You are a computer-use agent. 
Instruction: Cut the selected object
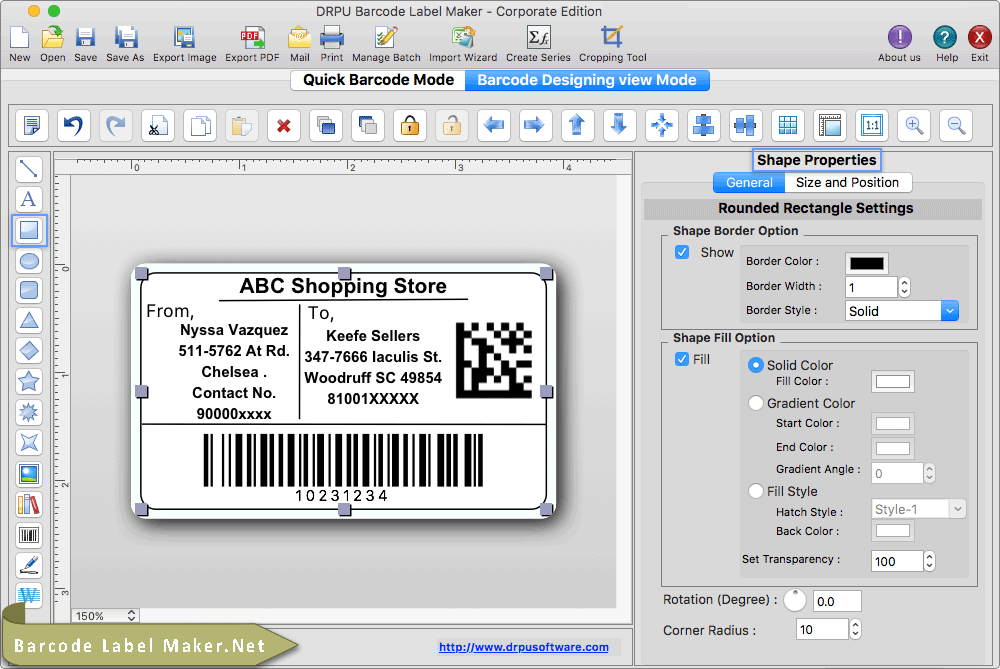[x=158, y=125]
